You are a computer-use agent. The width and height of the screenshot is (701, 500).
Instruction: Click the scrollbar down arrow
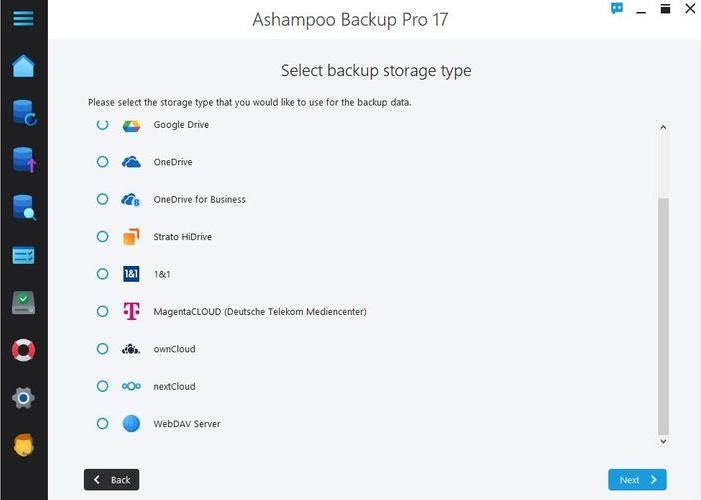(663, 440)
